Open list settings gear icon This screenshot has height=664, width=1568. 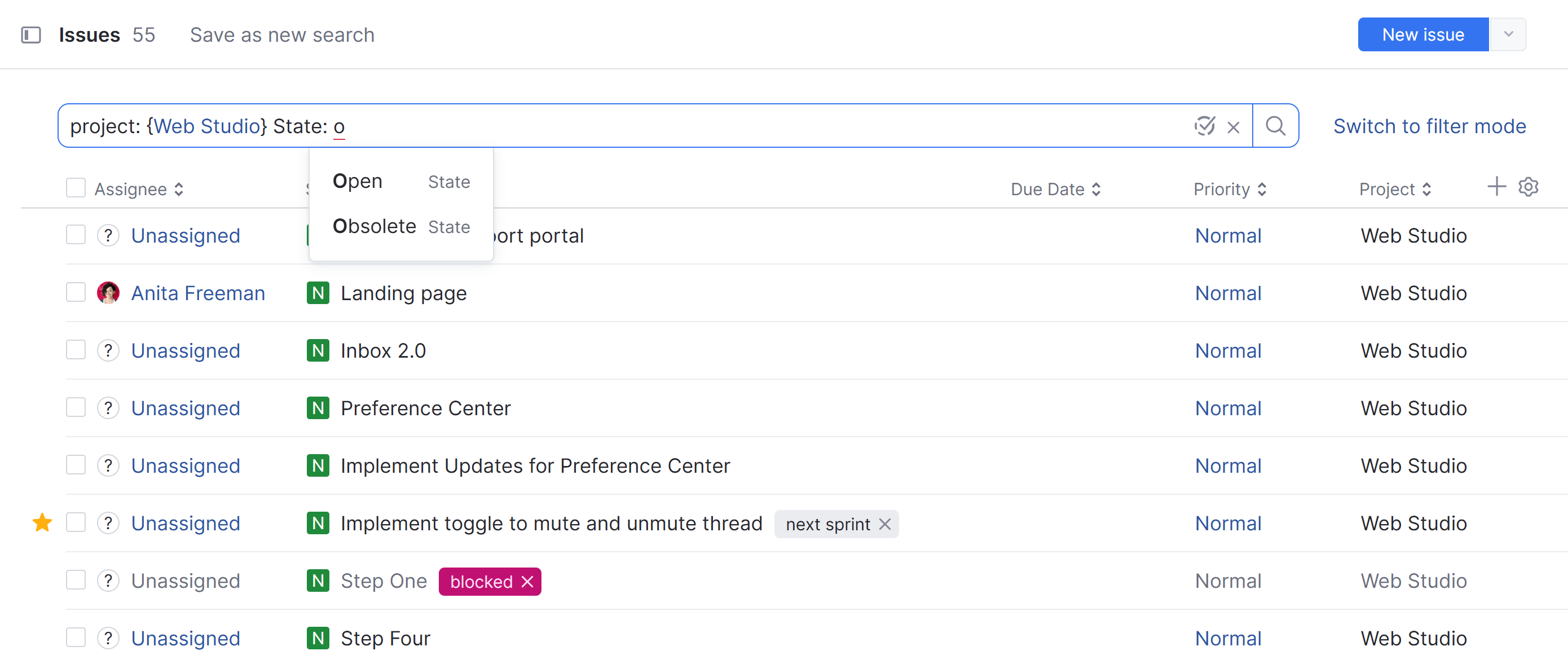point(1528,187)
